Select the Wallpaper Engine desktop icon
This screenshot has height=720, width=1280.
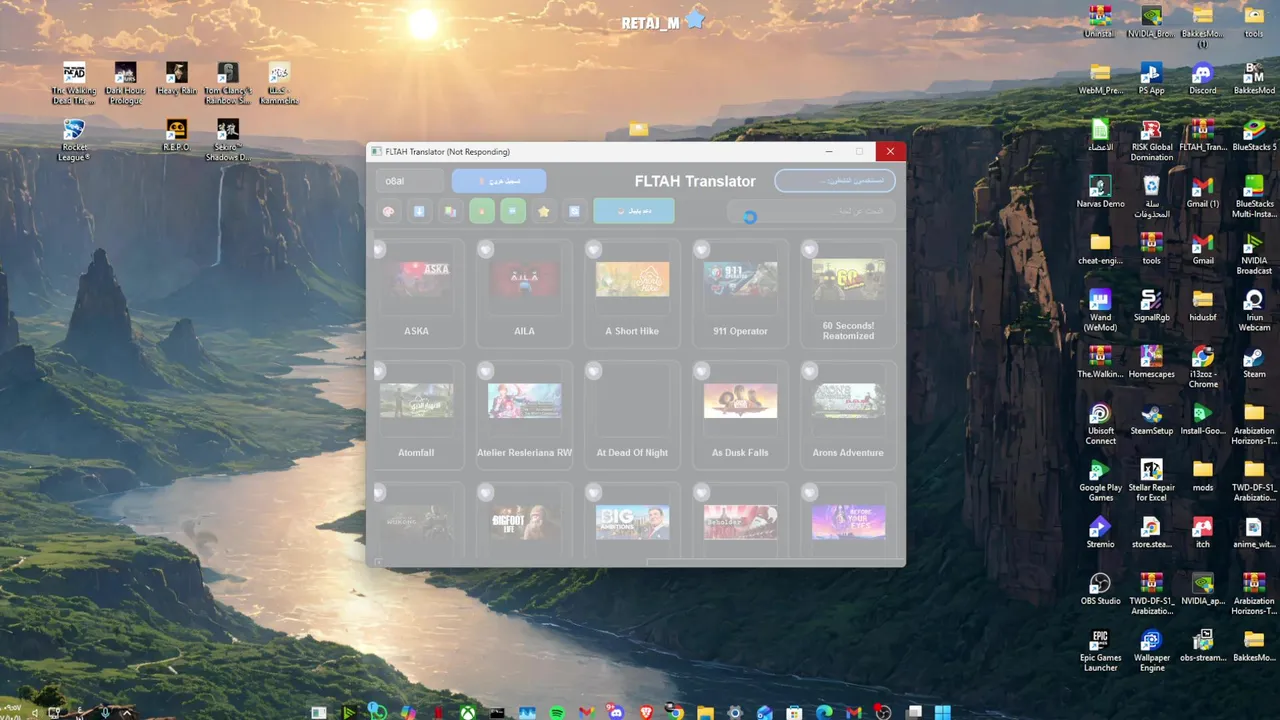[x=1152, y=651]
